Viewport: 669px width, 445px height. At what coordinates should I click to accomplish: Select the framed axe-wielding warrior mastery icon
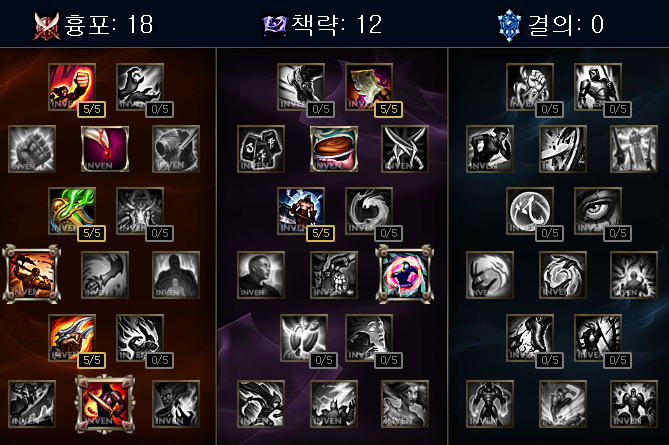tap(32, 274)
